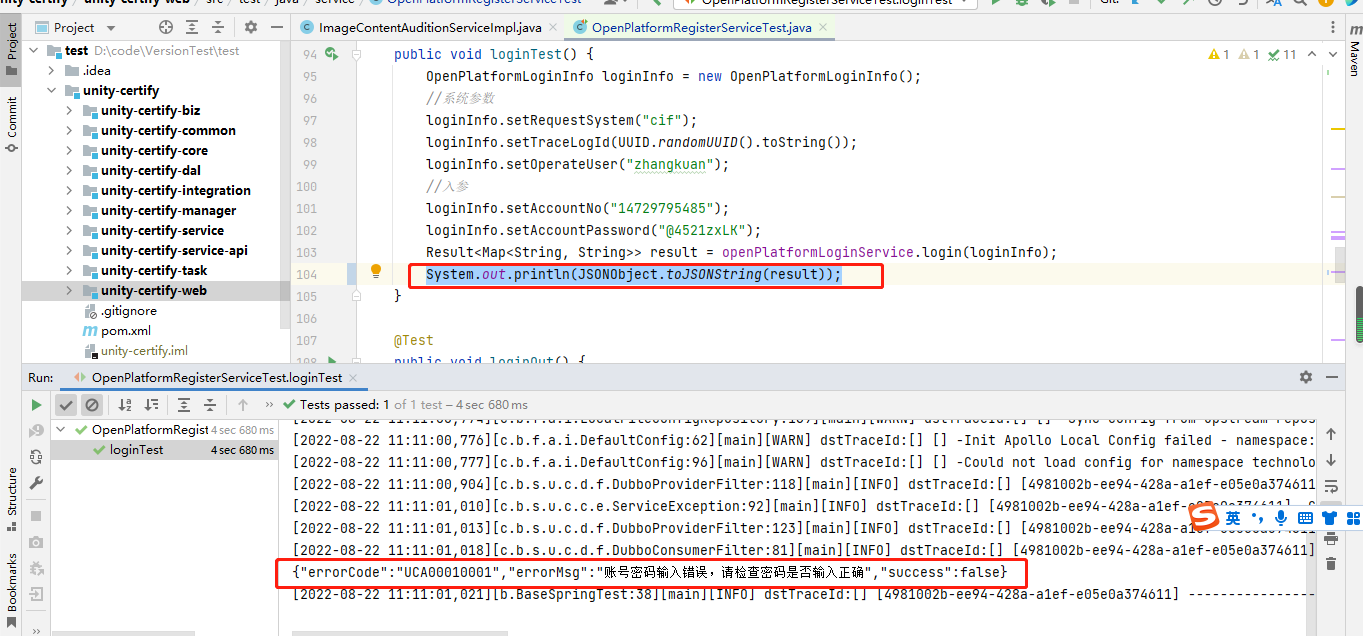The image size is (1363, 636).
Task: Open run configuration wrench icon
Action: pos(36,483)
